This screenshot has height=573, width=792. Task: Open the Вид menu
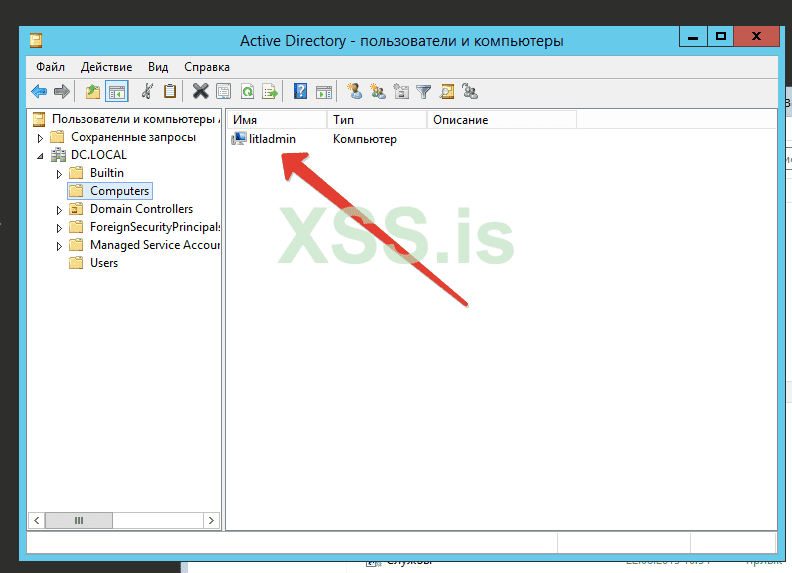(x=158, y=67)
